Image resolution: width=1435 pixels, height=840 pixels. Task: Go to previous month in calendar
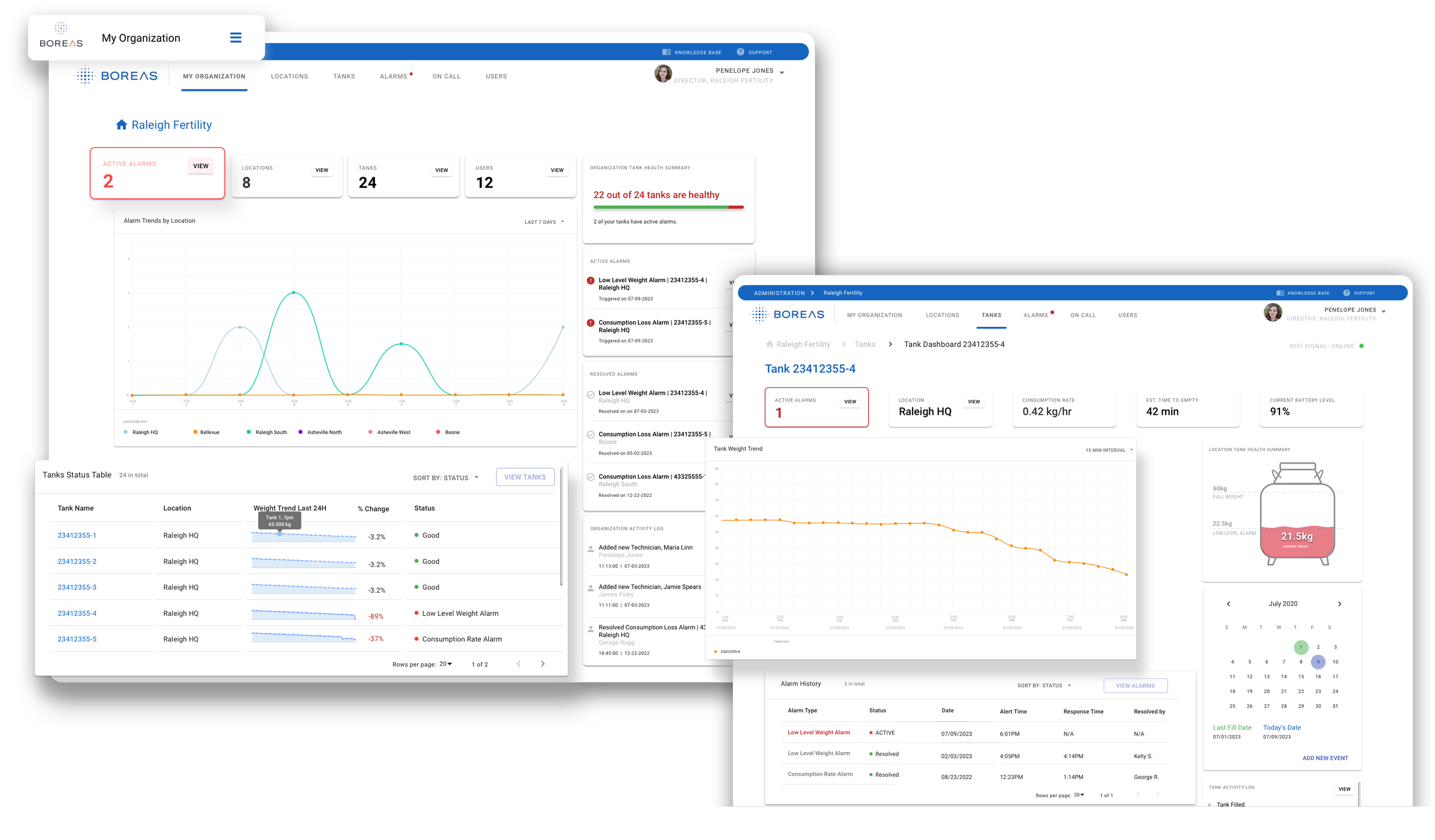click(1228, 604)
